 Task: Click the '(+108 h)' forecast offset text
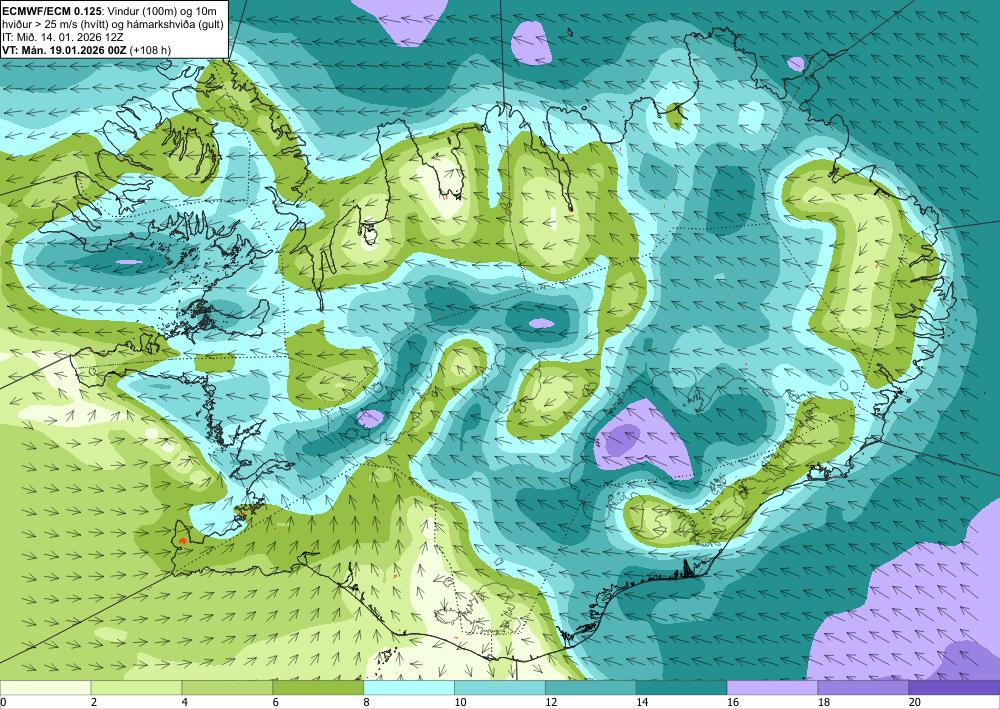coord(150,50)
